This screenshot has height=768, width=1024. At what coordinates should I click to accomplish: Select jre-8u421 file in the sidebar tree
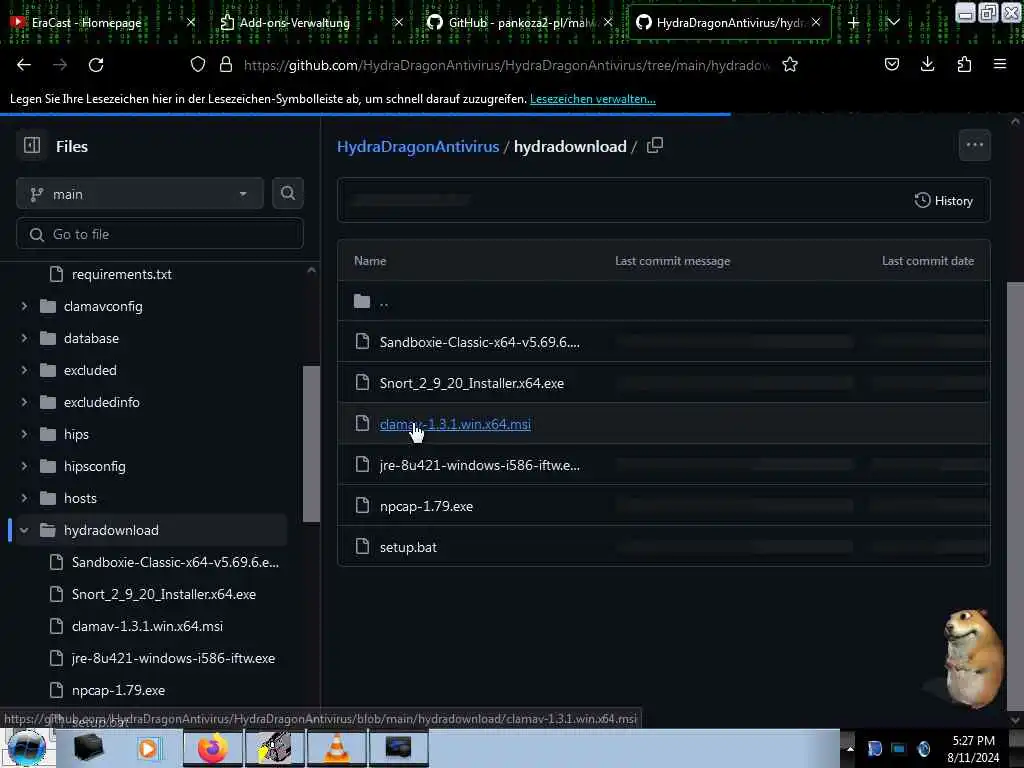coord(173,658)
